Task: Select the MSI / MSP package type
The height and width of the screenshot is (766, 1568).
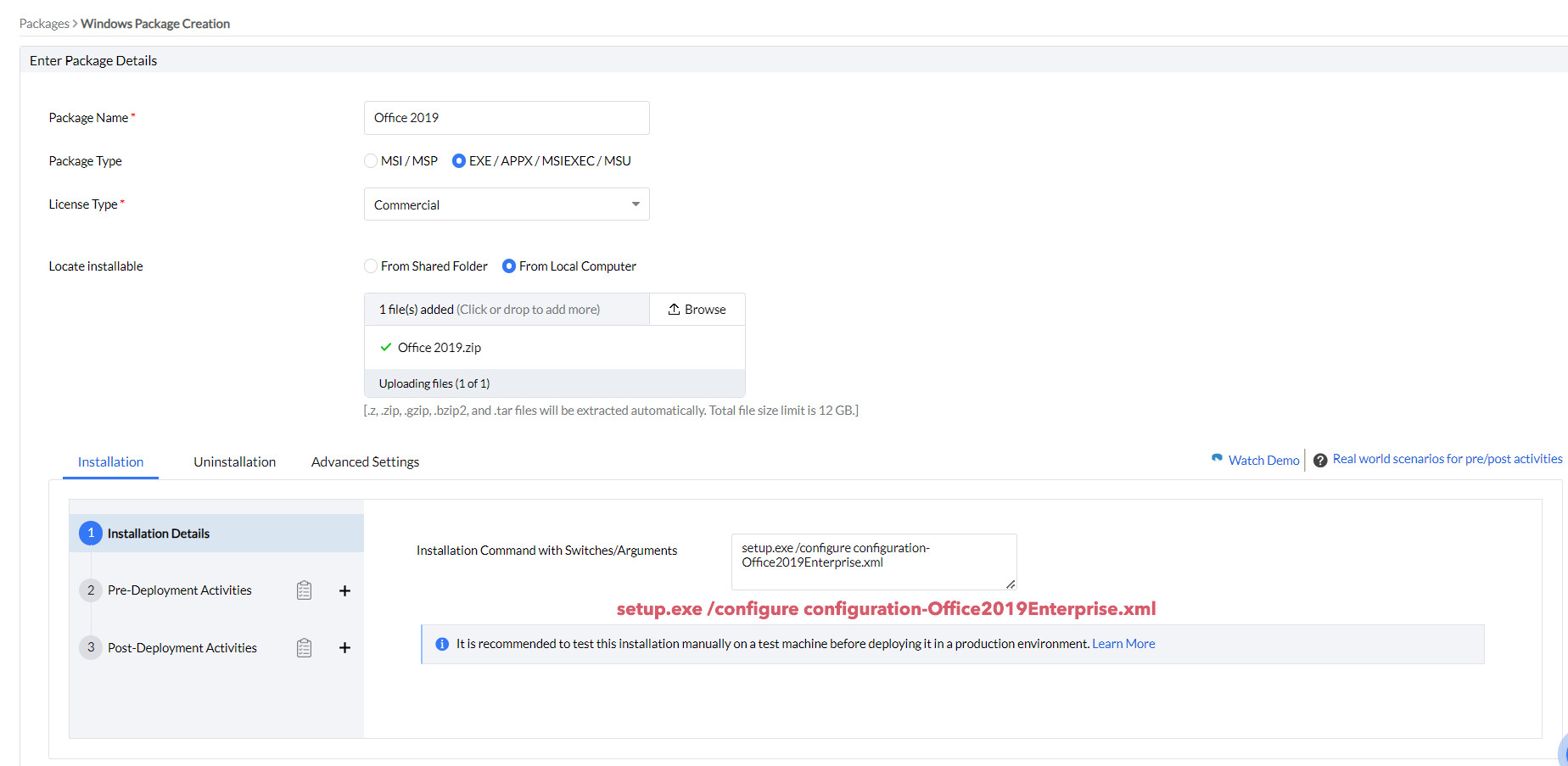Action: 371,160
